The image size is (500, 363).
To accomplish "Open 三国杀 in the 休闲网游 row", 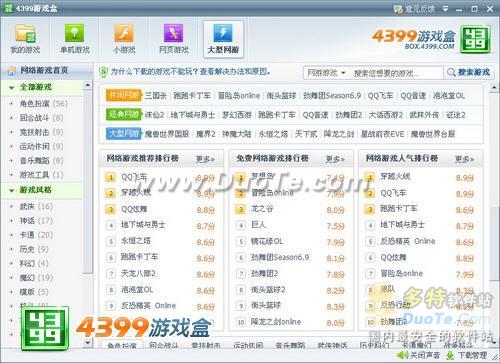I will tap(156, 96).
